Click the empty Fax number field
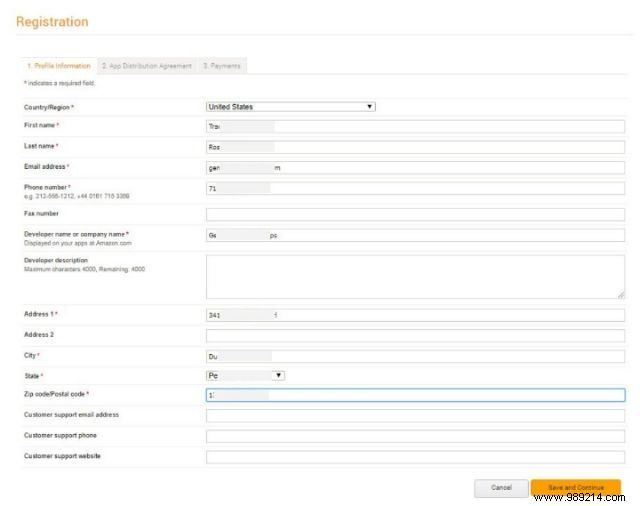This screenshot has height=506, width=640. point(415,213)
